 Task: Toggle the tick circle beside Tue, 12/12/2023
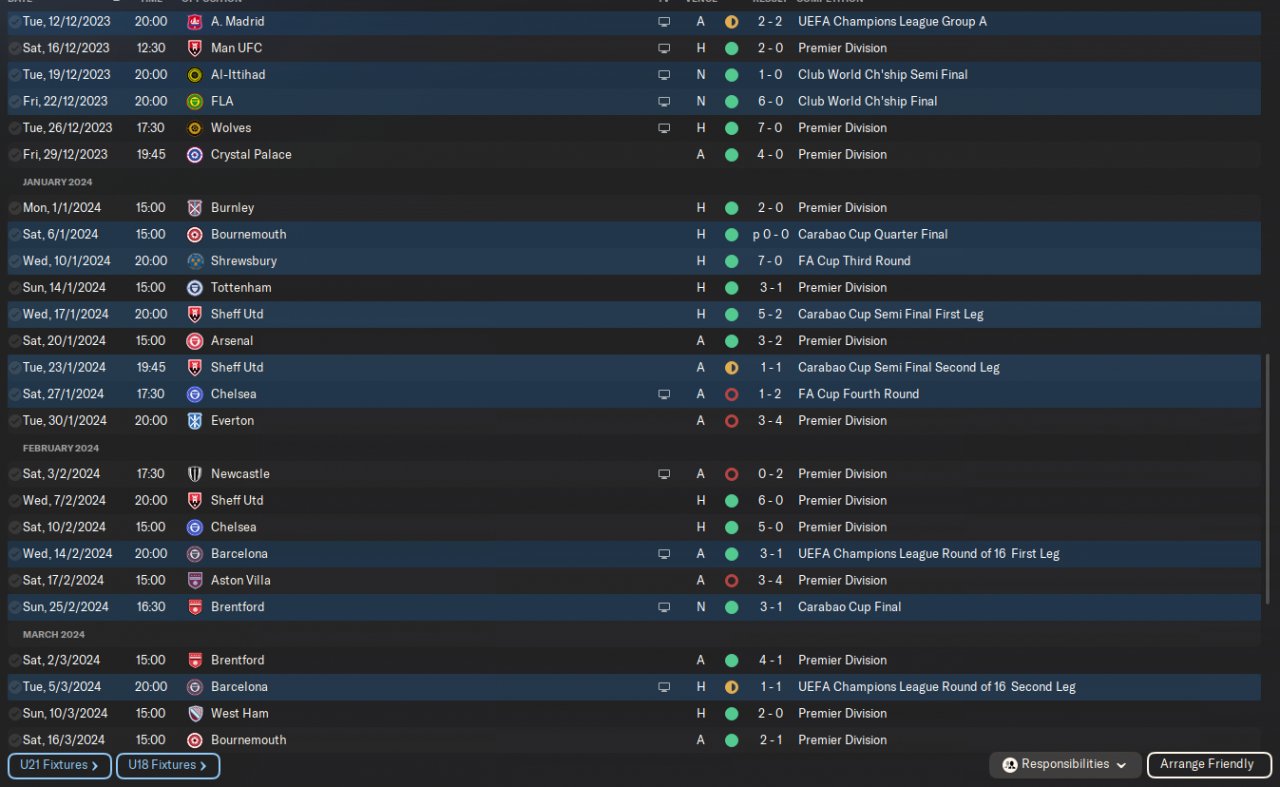pyautogui.click(x=14, y=21)
